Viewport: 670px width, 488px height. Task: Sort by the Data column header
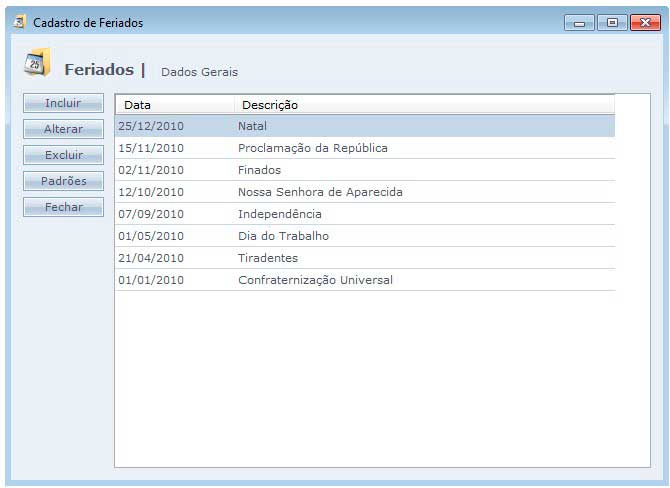[x=174, y=105]
